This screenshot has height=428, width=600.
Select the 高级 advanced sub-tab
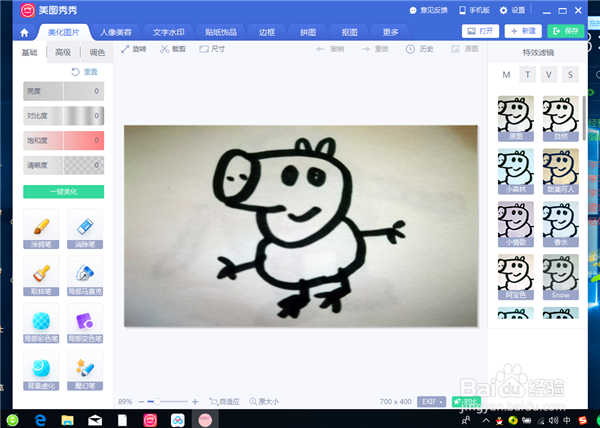pyautogui.click(x=63, y=52)
